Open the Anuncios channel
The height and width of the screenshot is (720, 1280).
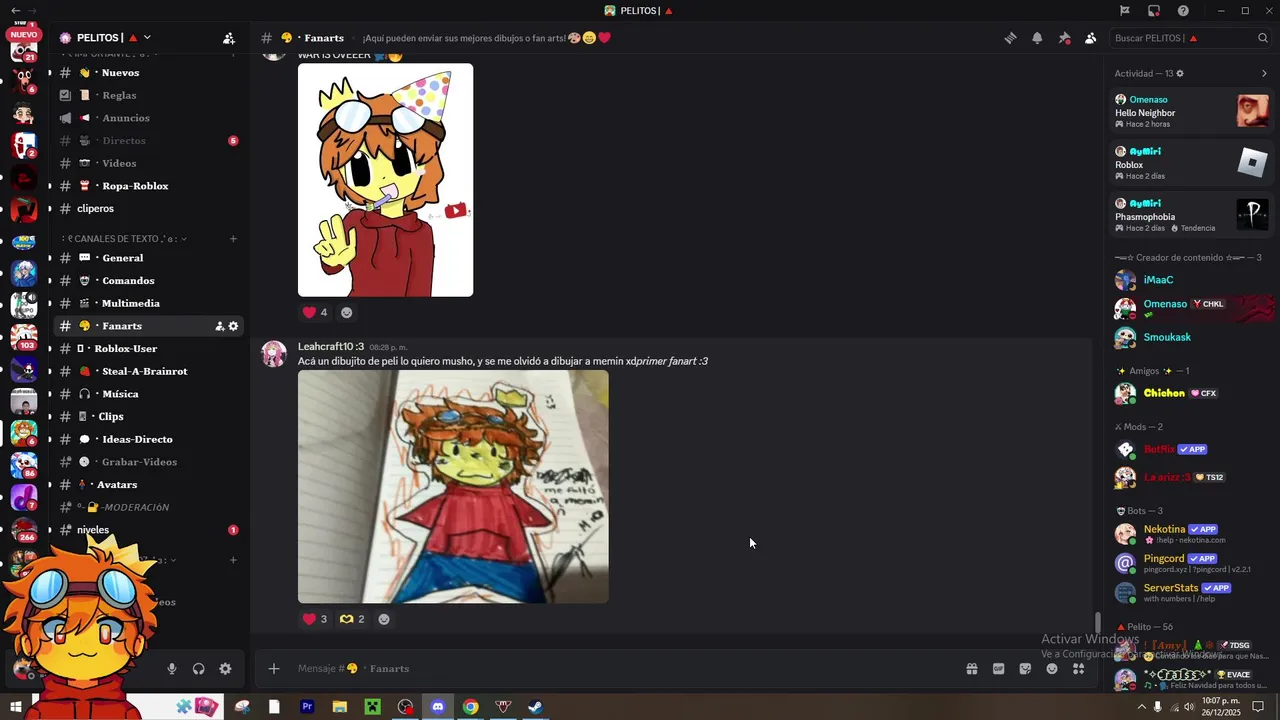point(150,118)
